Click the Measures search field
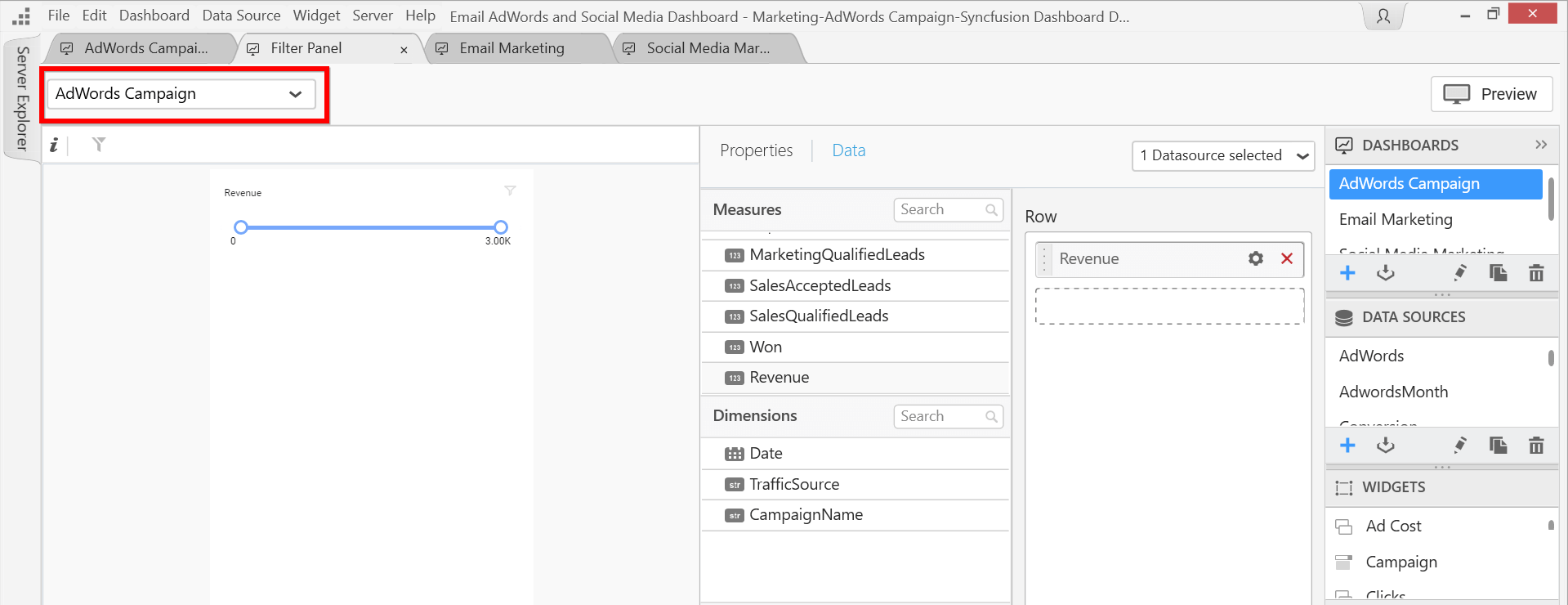Screen dimensions: 1568x605 (x=941, y=209)
